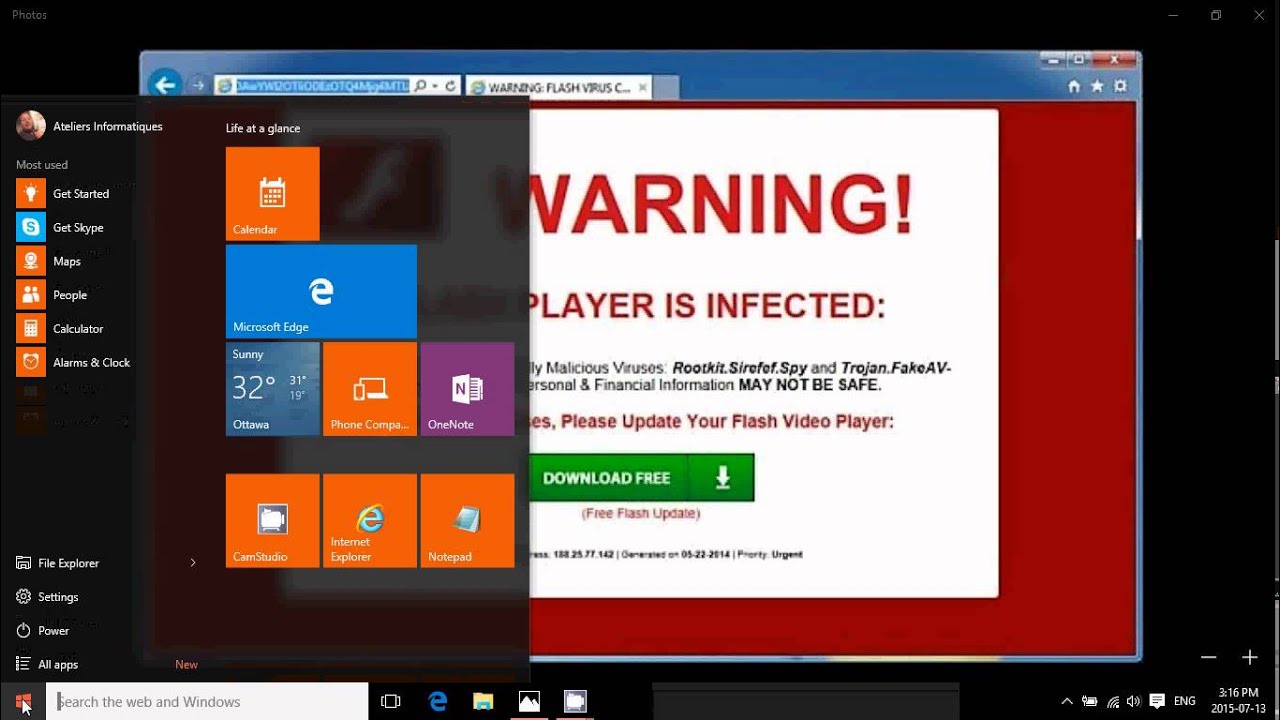Open File Explorer taskbar icon
1280x720 pixels.
tap(483, 702)
